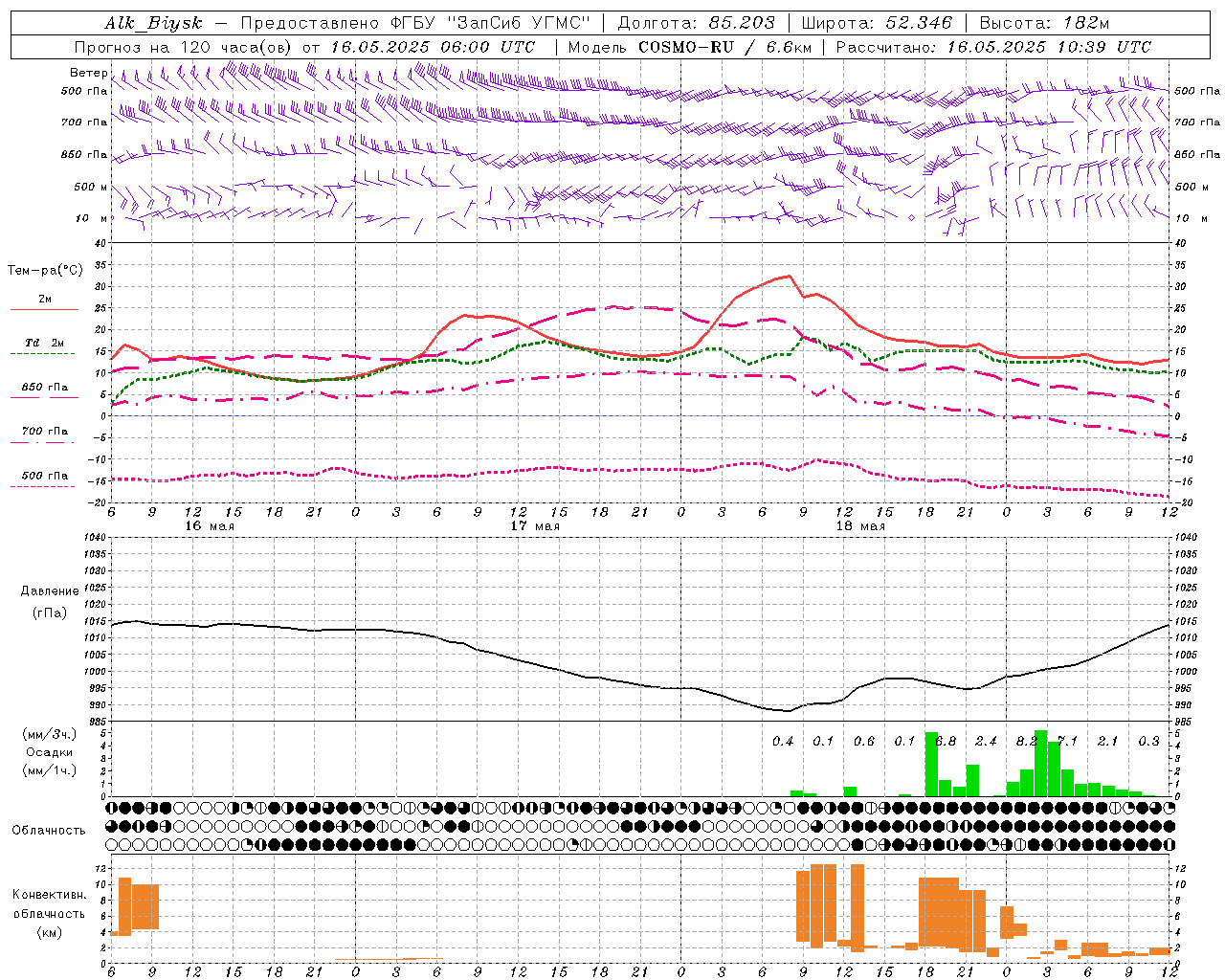Click the Td 2м dew point legend label
The height and width of the screenshot is (980, 1225).
point(44,343)
